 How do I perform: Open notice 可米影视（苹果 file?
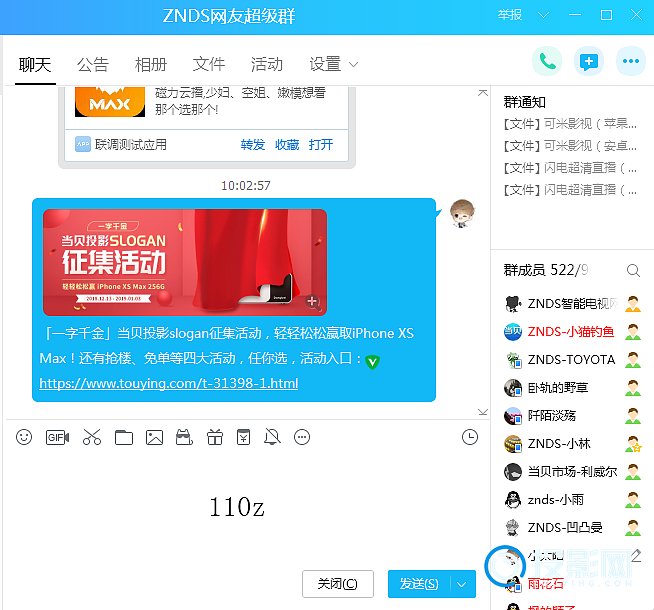570,123
